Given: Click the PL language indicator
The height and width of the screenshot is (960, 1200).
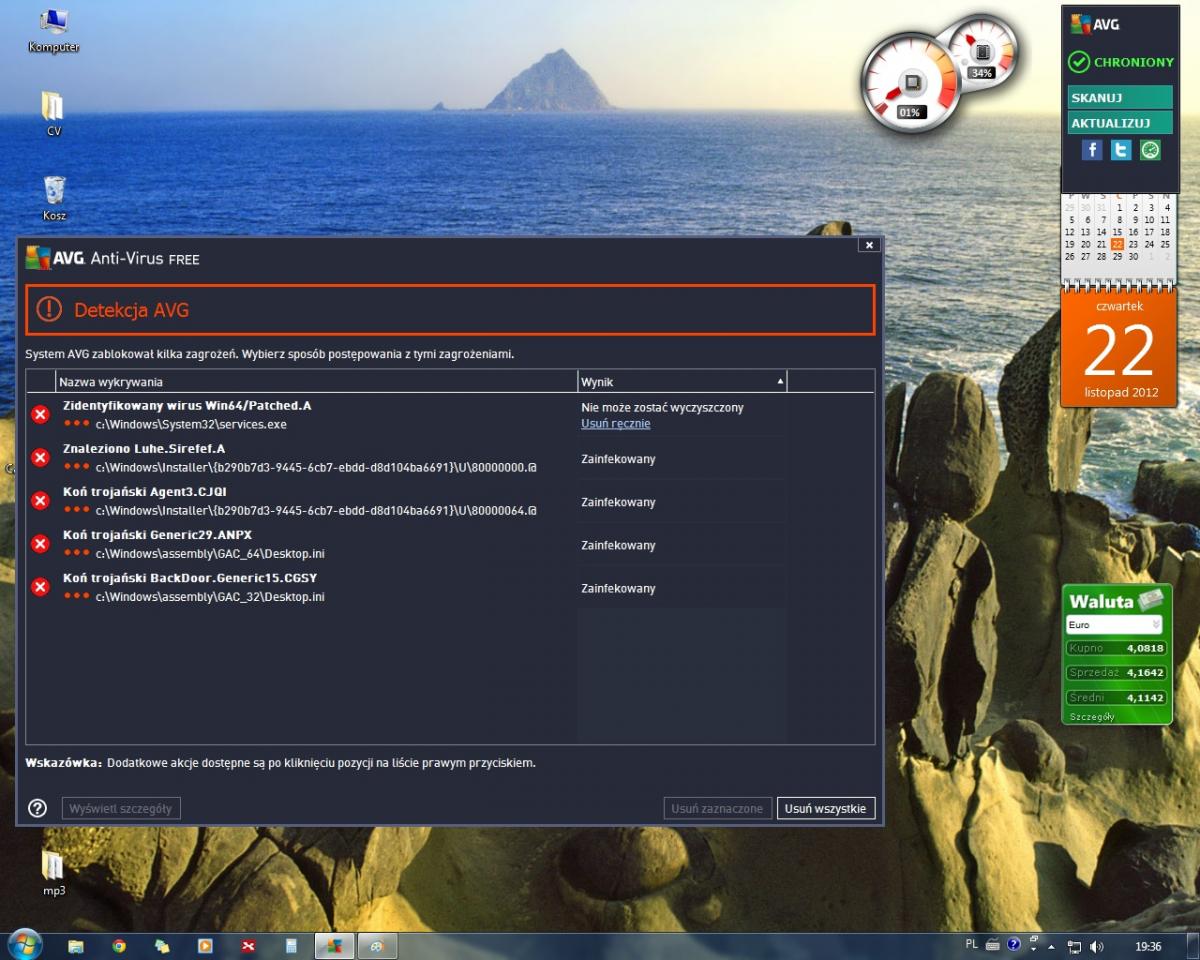Looking at the screenshot, I should (x=972, y=944).
